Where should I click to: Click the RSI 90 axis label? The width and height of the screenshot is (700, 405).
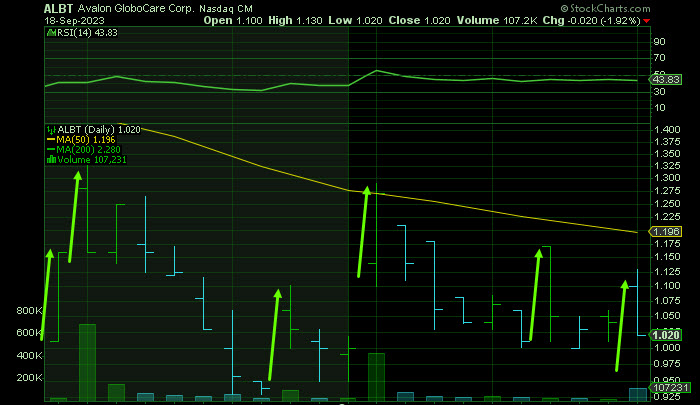[659, 42]
